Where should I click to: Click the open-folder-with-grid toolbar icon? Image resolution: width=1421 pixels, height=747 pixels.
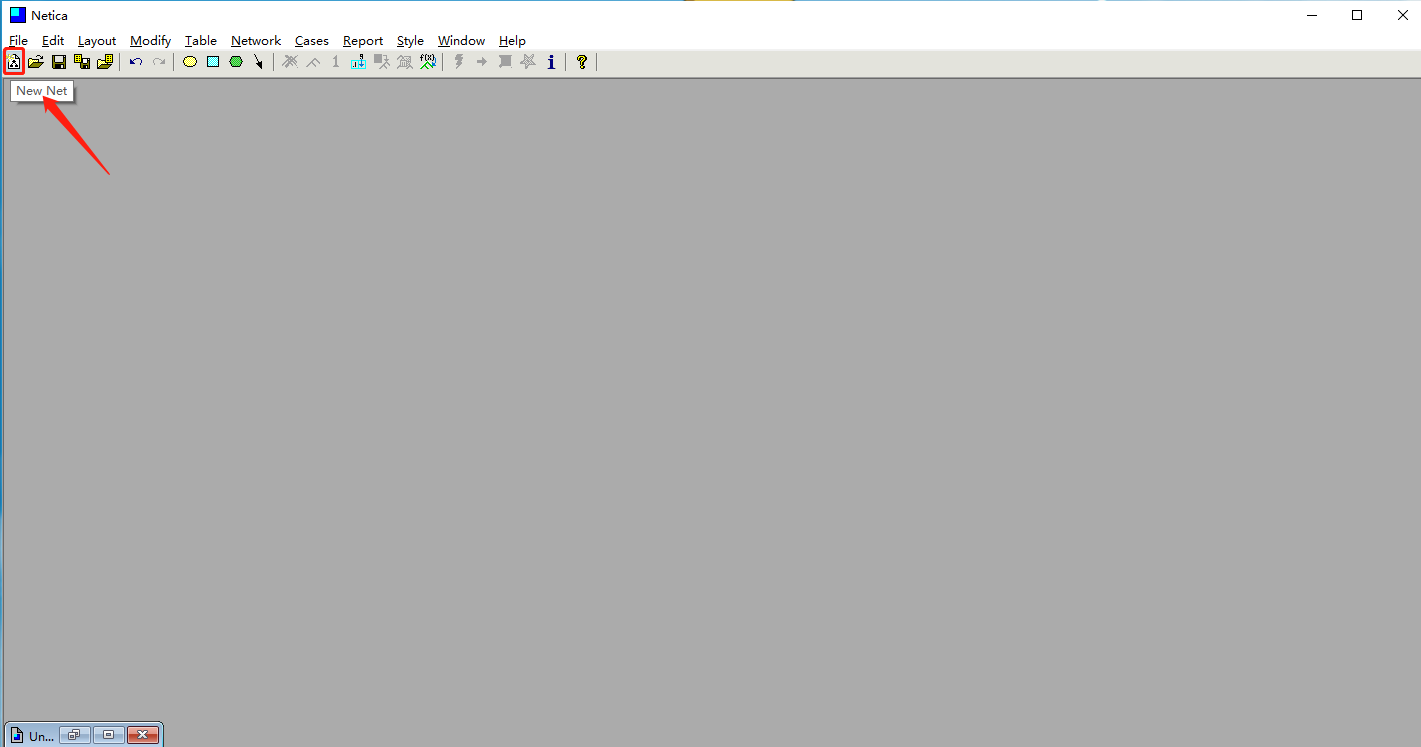(105, 62)
